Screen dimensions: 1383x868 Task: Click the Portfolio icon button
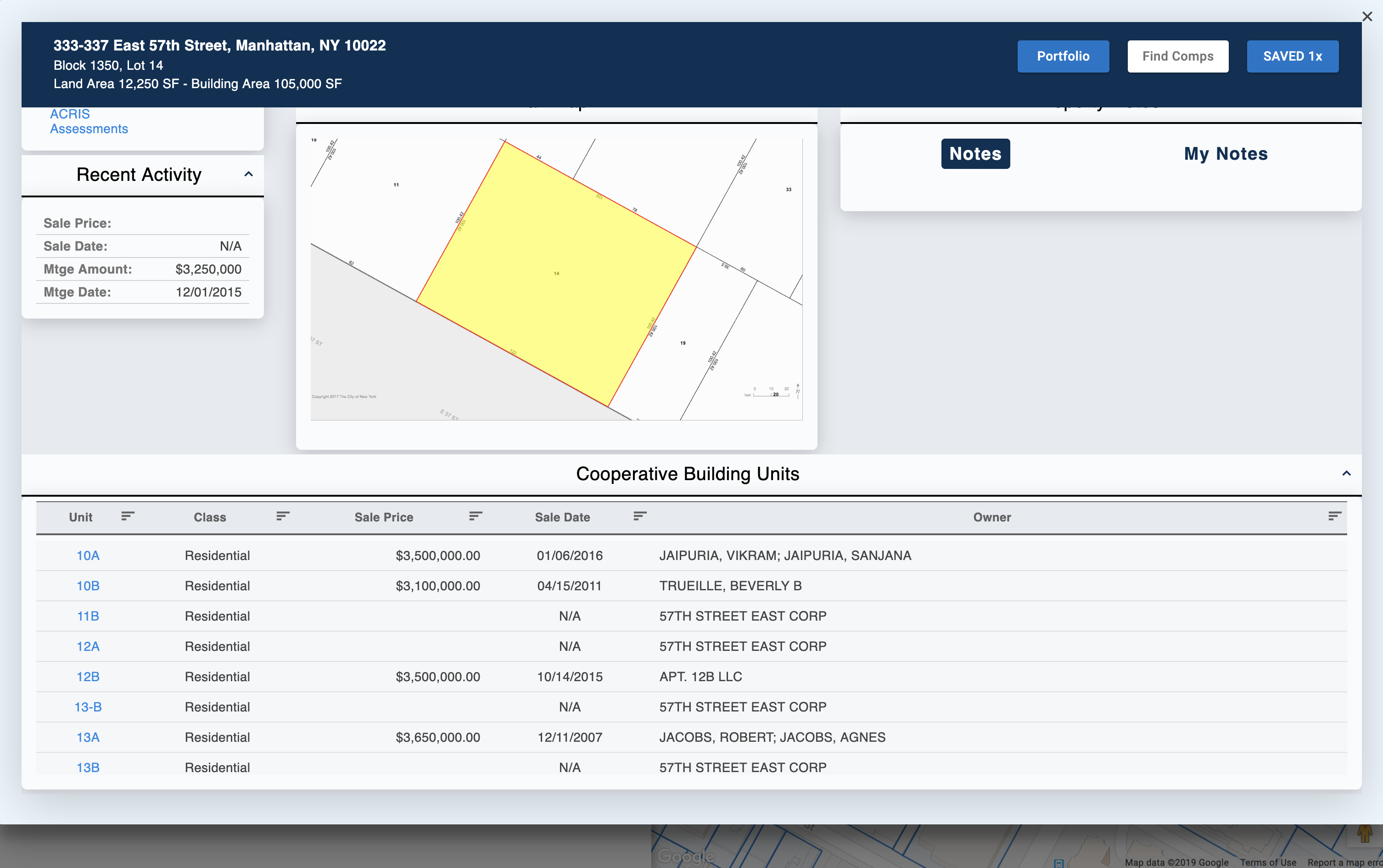(1064, 56)
